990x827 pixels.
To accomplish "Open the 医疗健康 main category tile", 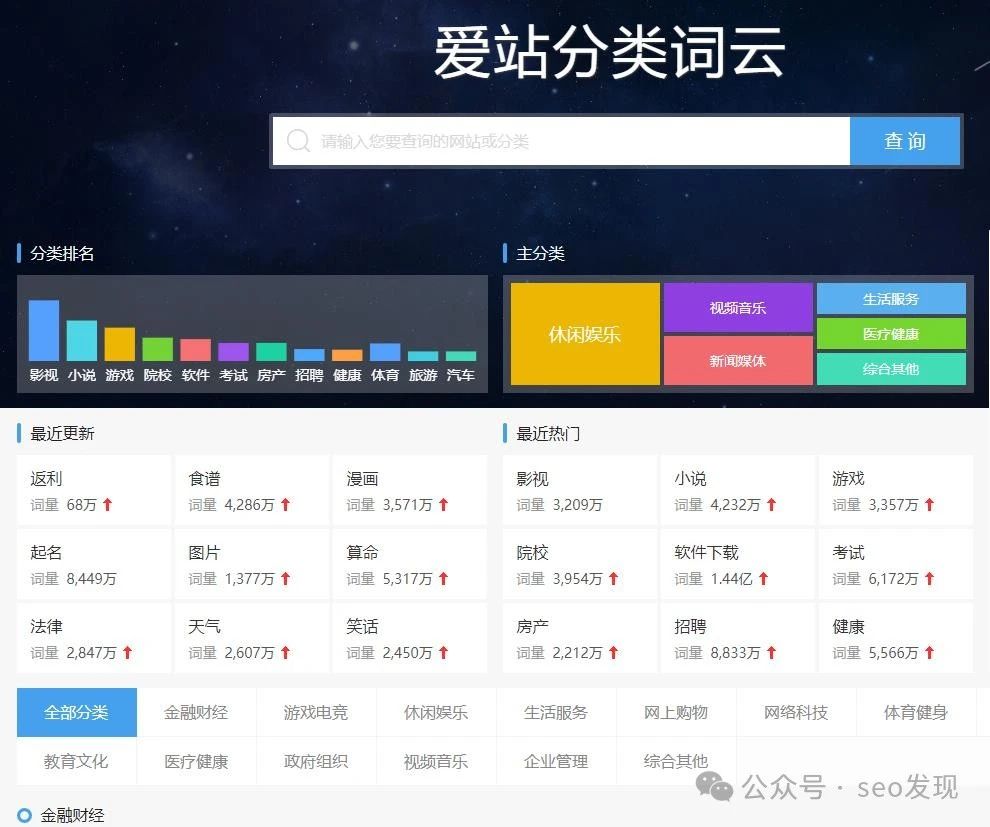I will (891, 334).
